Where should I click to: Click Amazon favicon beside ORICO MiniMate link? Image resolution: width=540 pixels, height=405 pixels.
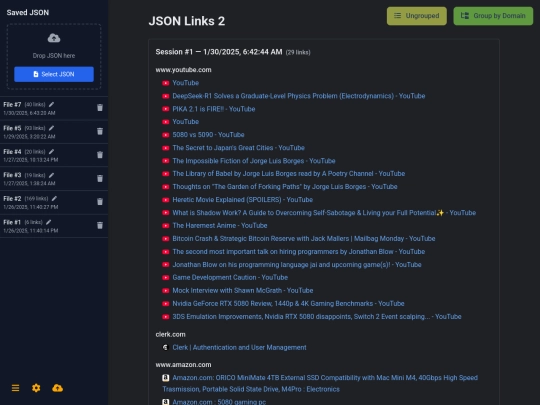pos(166,378)
